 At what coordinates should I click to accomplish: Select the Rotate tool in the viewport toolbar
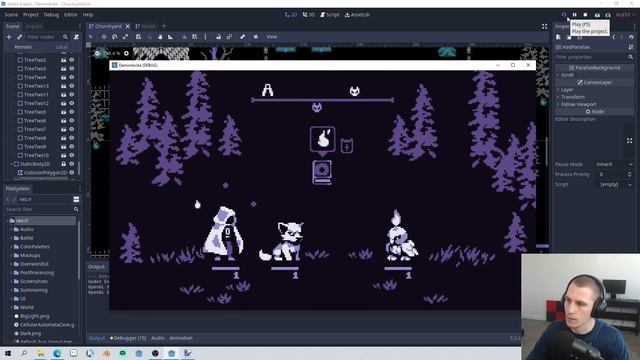(x=114, y=37)
